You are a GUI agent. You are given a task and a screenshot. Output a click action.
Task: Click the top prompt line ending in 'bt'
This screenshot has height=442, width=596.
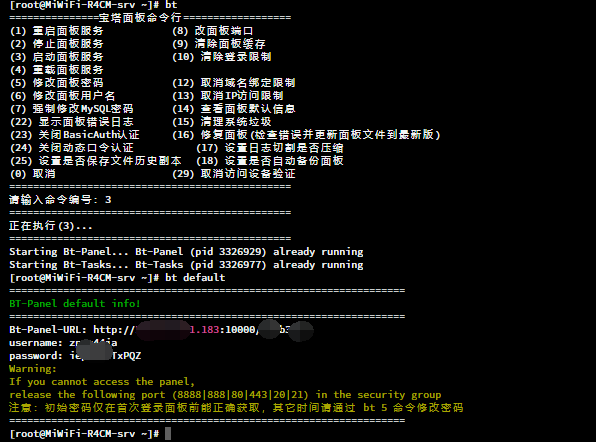pos(93,5)
